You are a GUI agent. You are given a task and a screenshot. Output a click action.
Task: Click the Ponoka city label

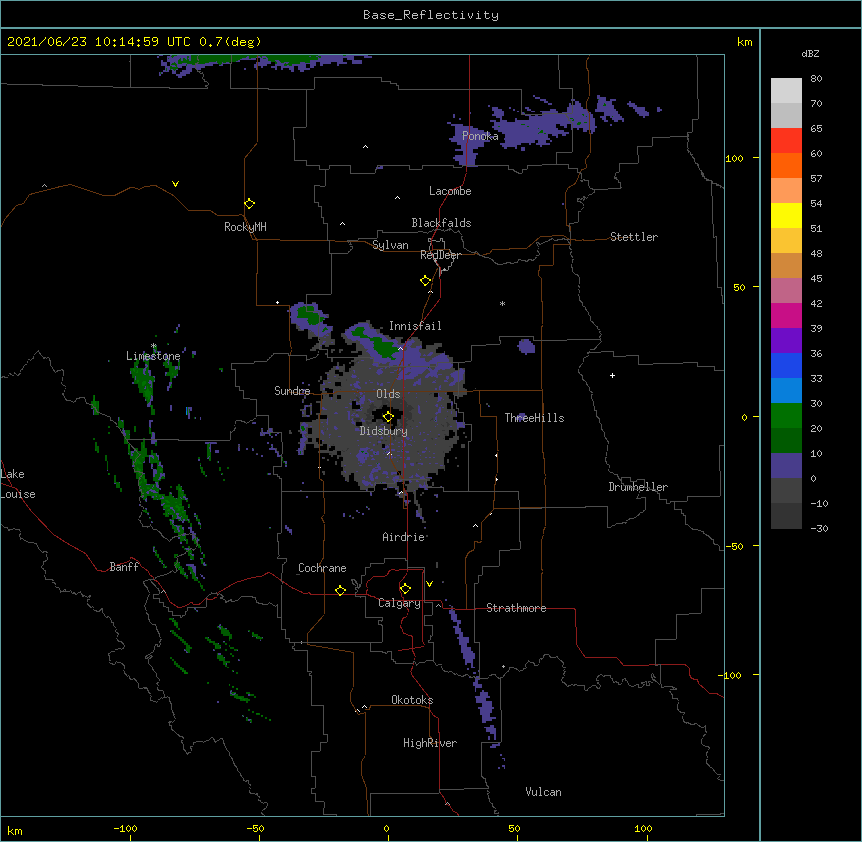coord(480,136)
